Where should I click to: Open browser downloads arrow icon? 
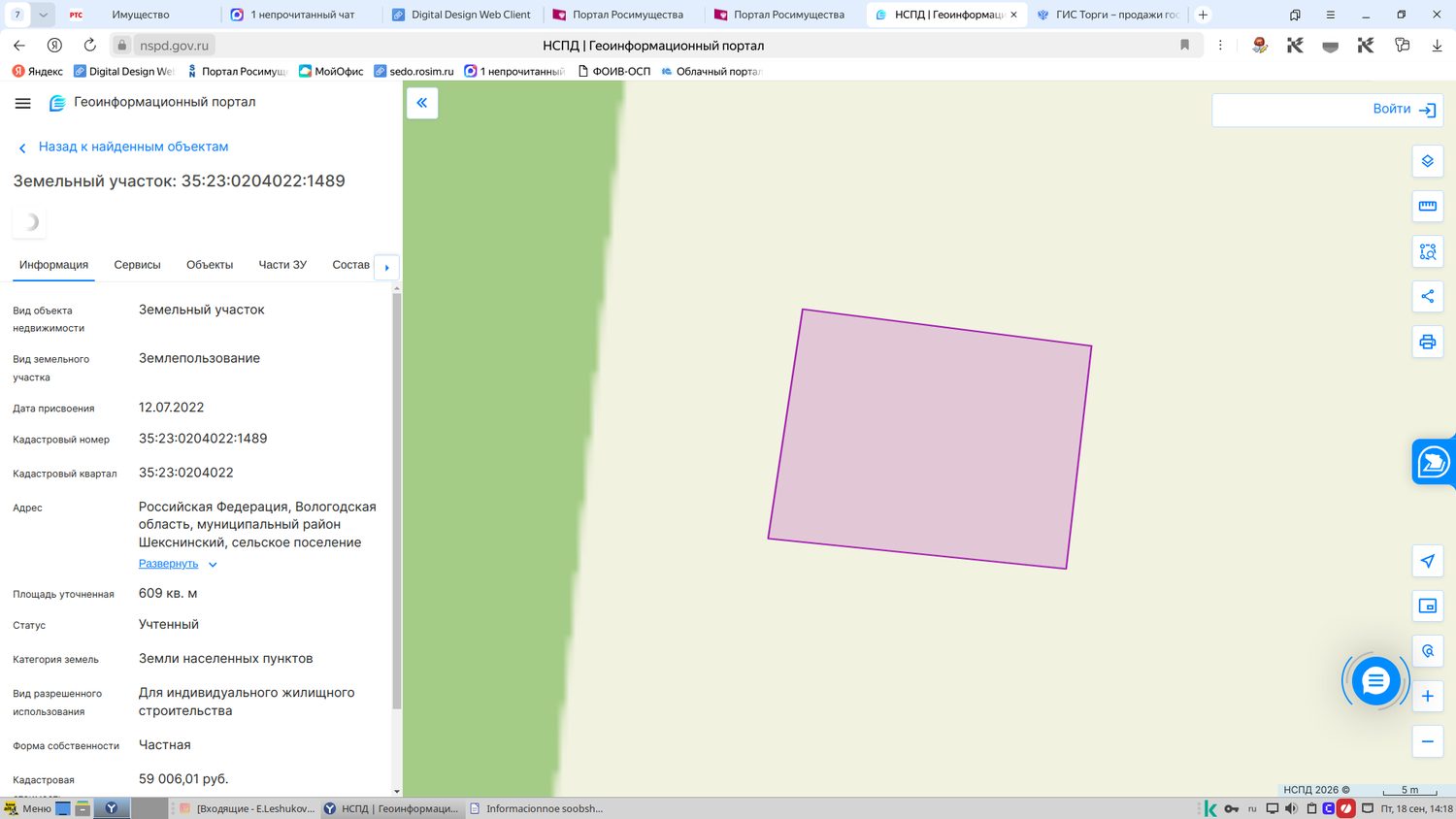pos(1437,46)
